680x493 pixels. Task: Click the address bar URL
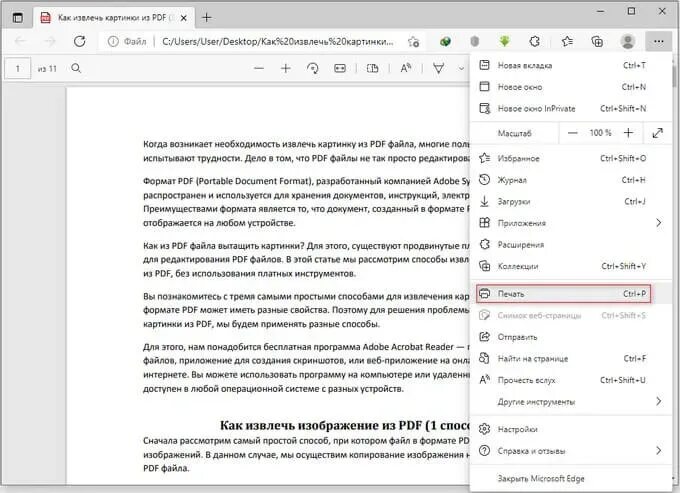278,42
